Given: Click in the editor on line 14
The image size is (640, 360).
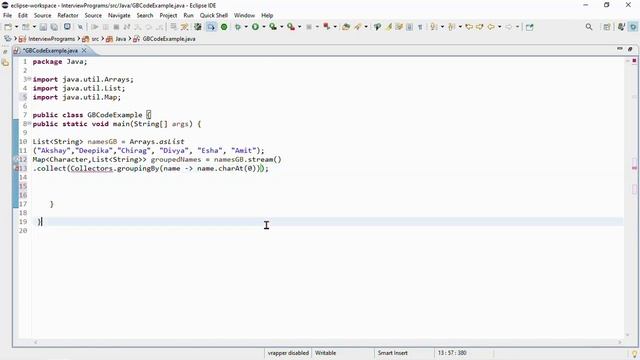Looking at the screenshot, I should (x=327, y=177).
